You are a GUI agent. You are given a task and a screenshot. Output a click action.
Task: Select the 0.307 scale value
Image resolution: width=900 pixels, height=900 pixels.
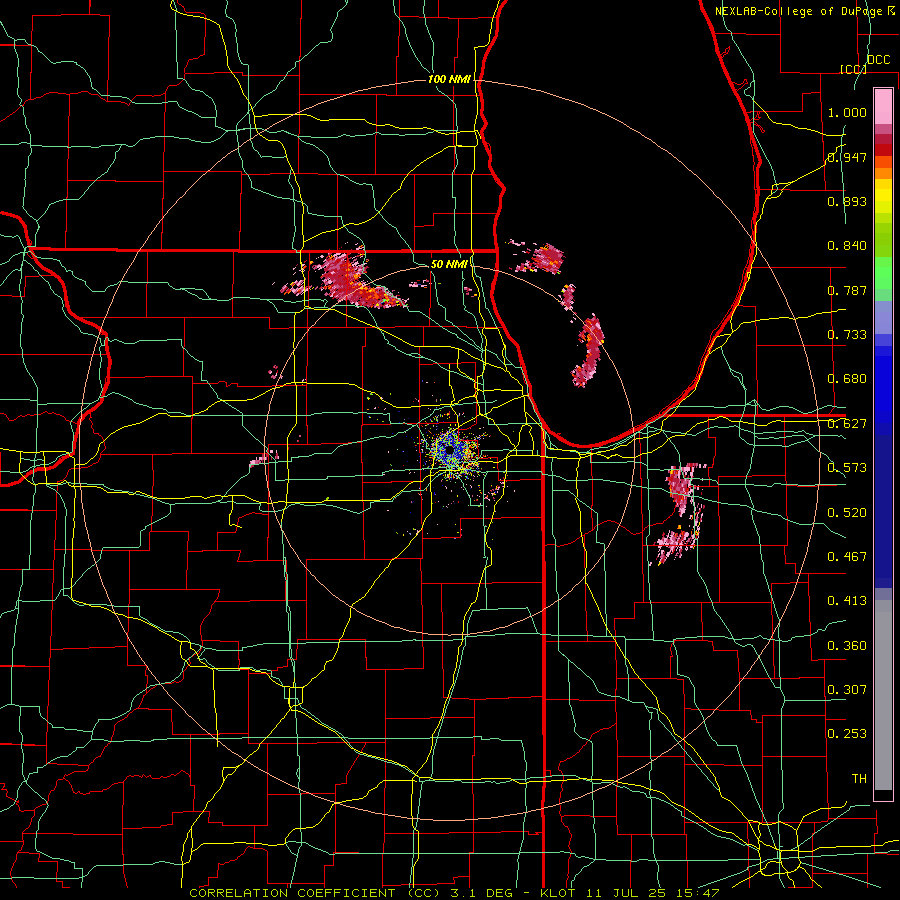click(x=847, y=690)
